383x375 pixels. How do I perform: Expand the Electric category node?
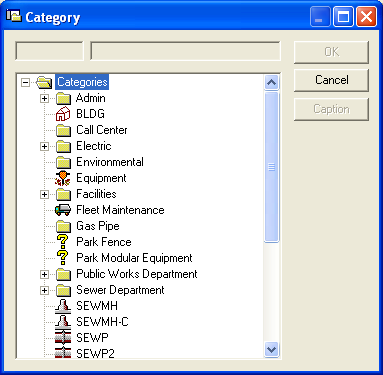click(44, 146)
